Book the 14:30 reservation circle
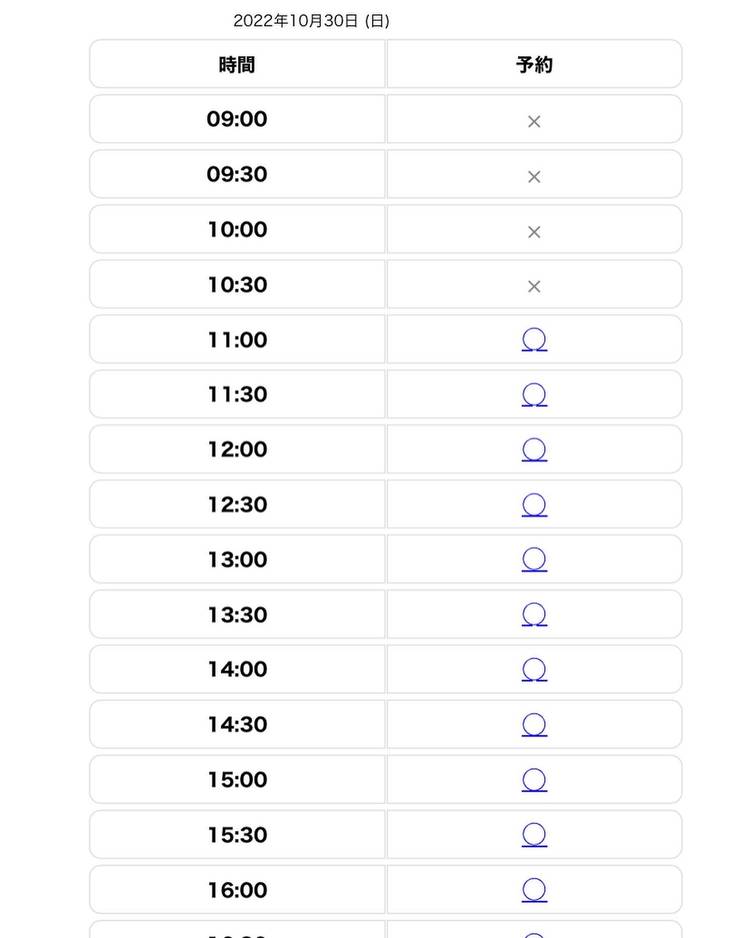Image resolution: width=750 pixels, height=938 pixels. pos(534,725)
